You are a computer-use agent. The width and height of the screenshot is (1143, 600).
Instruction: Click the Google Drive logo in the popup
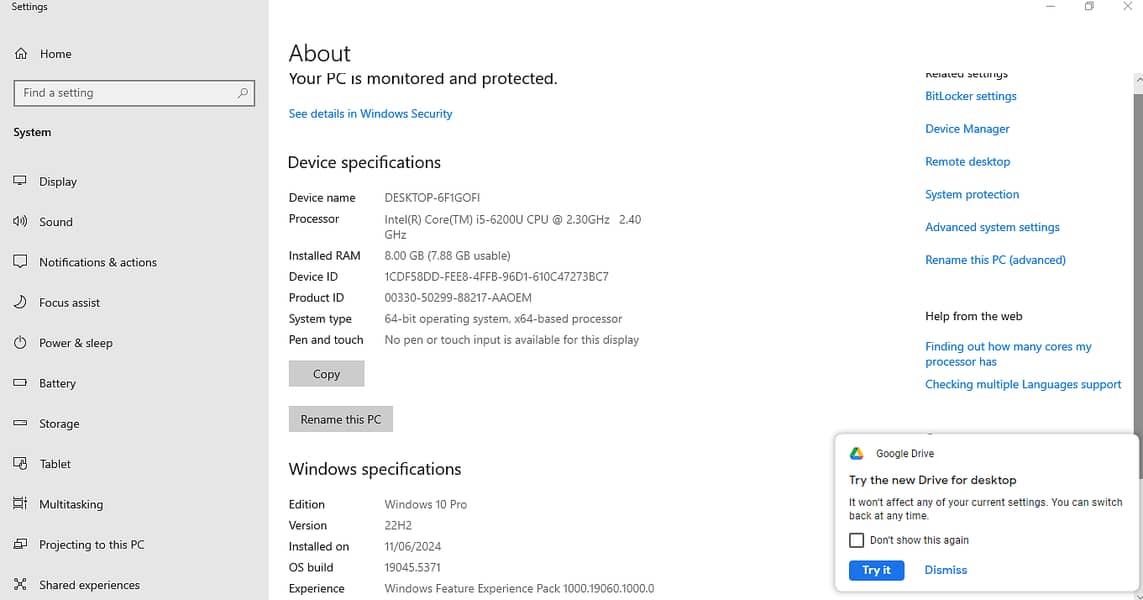857,453
